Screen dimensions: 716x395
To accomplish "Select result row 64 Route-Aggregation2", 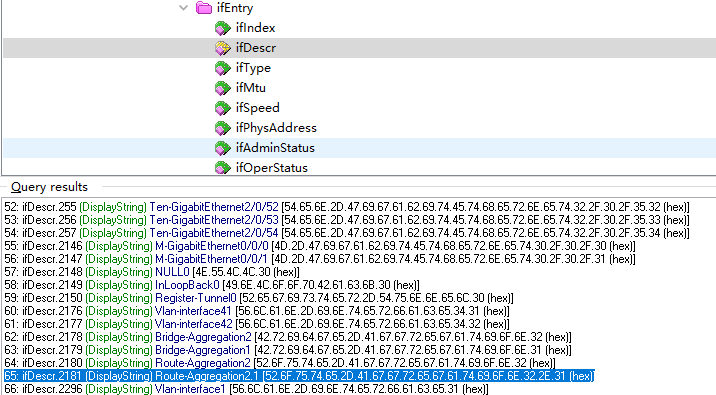I will point(280,363).
